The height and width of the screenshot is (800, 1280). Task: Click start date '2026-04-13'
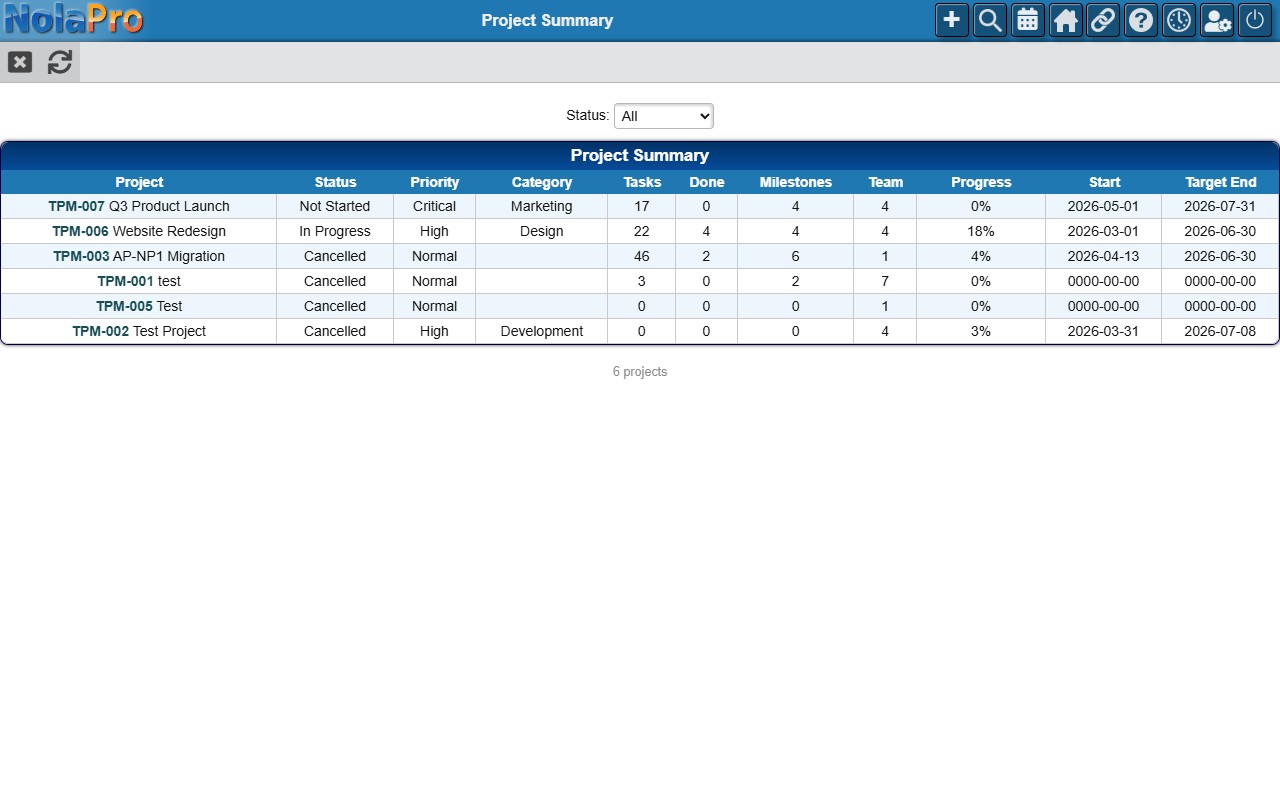[1103, 256]
